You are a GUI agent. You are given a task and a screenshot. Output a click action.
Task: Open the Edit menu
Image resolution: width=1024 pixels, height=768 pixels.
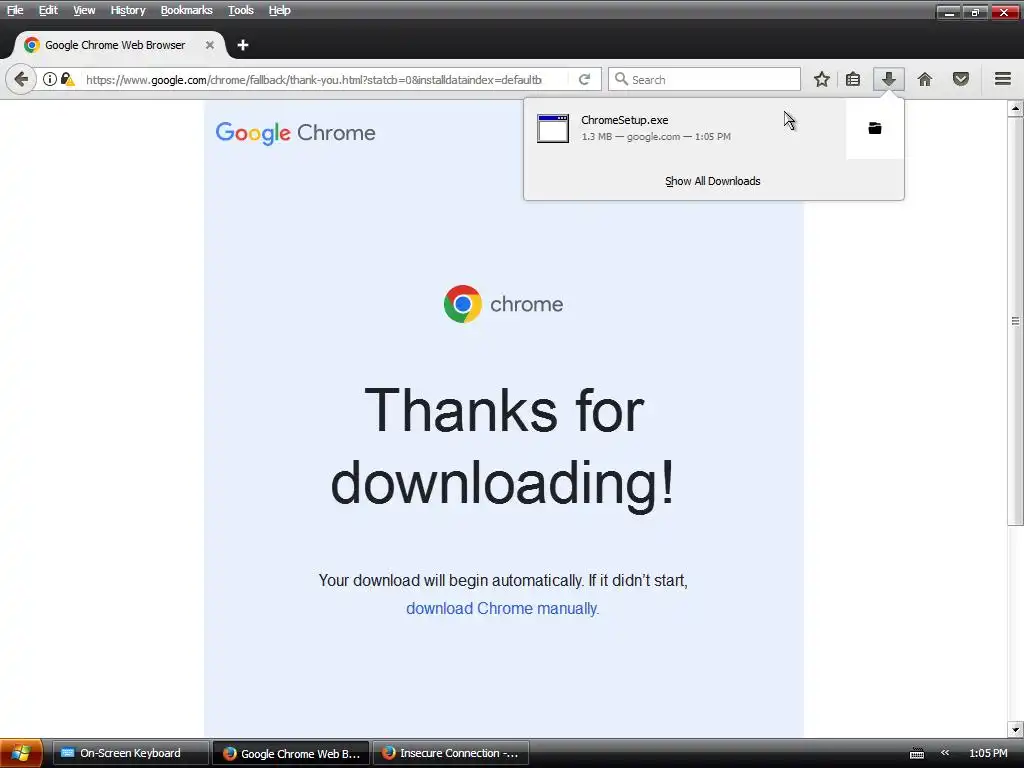pos(48,10)
